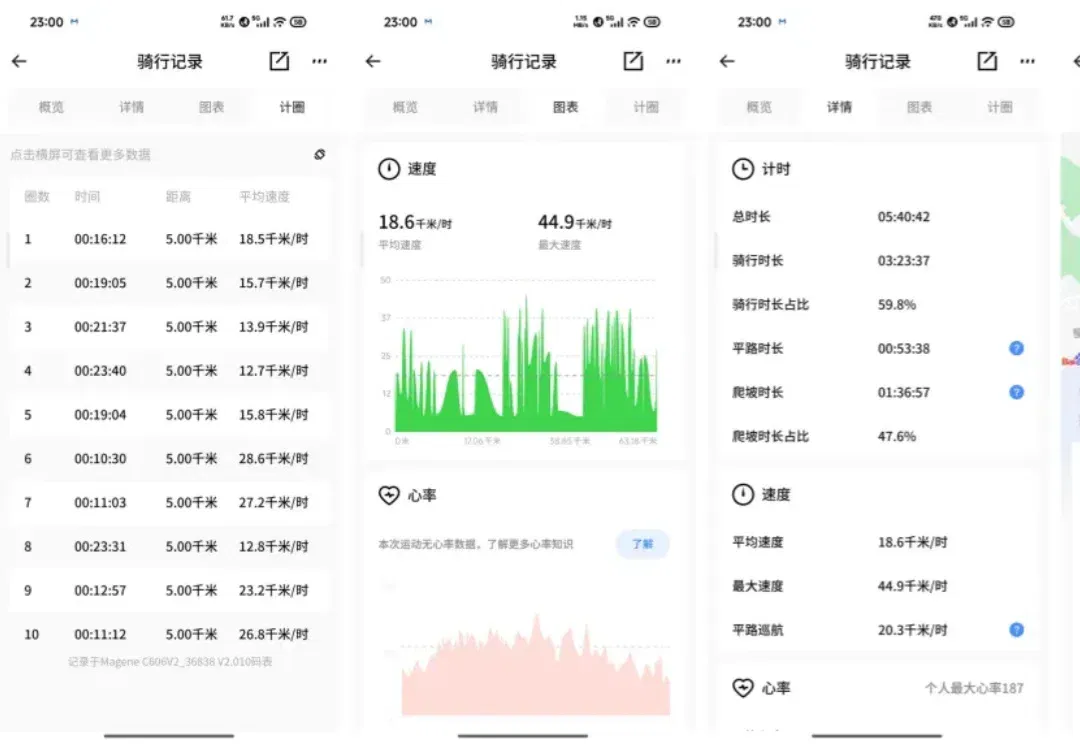This screenshot has width=1080, height=744.
Task: Tap the pink heart rate chart
Action: tap(534, 665)
